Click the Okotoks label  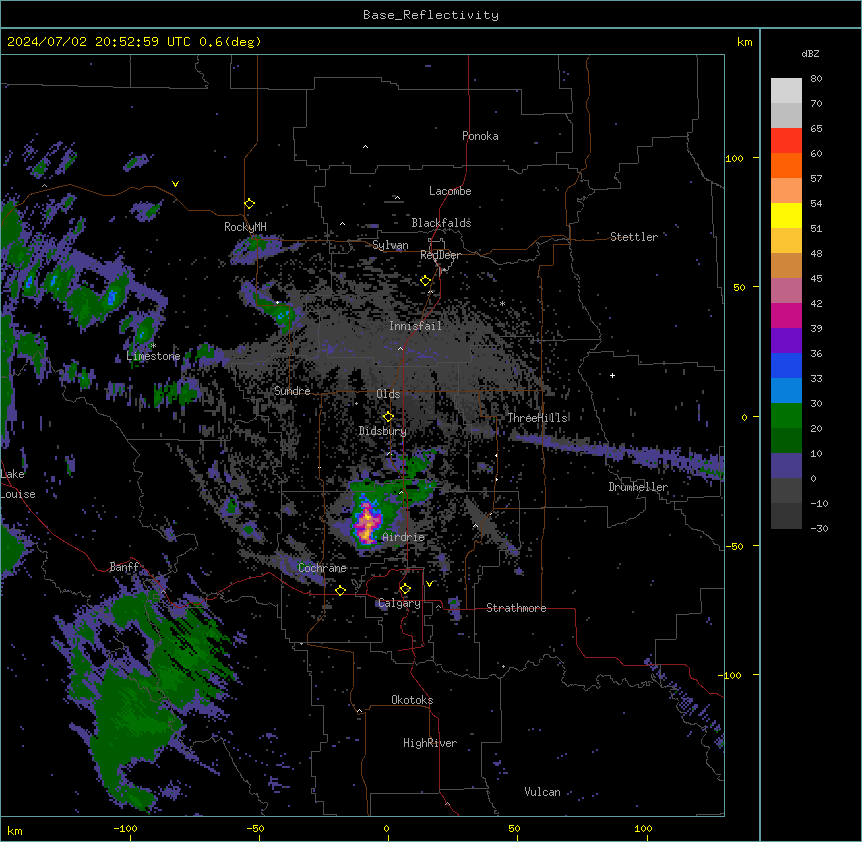412,700
